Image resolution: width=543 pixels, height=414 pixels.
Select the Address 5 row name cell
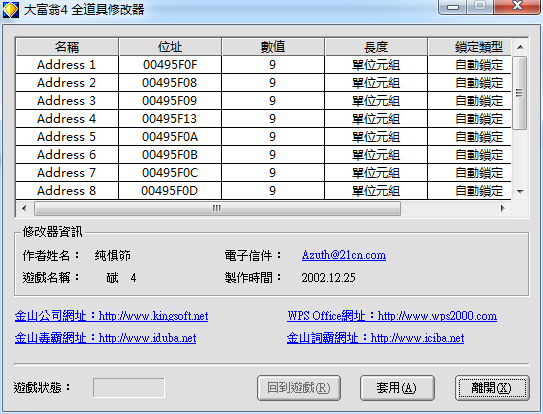tap(67, 137)
